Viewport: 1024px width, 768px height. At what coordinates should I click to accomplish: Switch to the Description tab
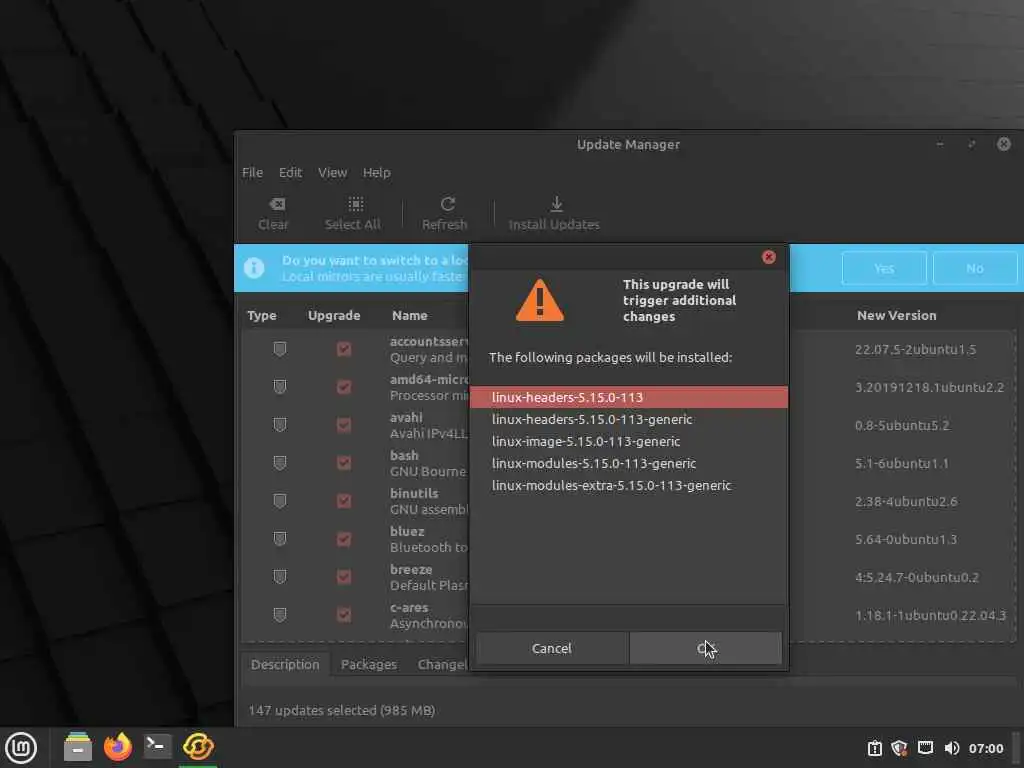click(x=285, y=664)
